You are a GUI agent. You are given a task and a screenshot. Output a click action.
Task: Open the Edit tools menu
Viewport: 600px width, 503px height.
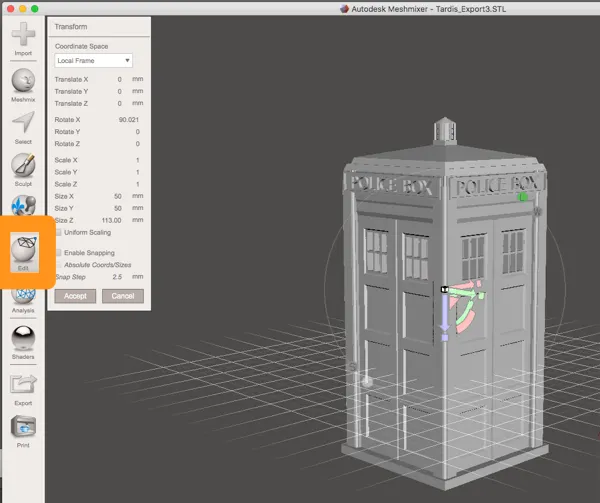(x=24, y=253)
